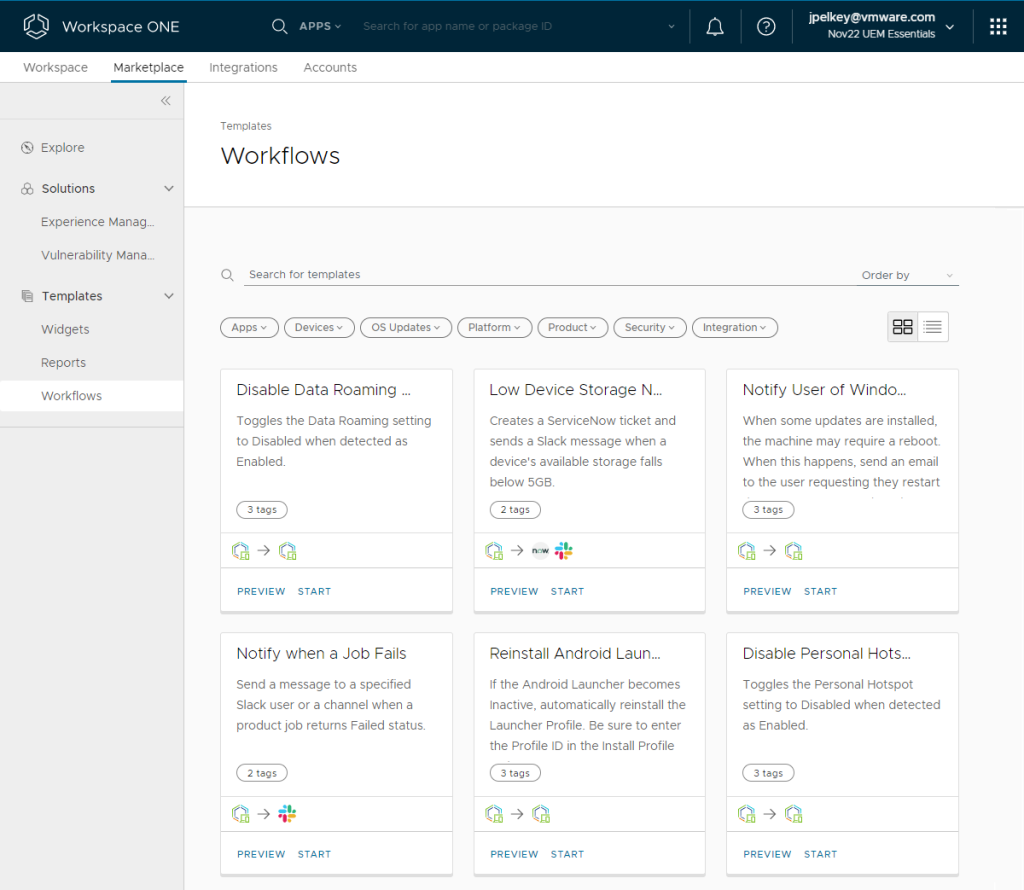The height and width of the screenshot is (890, 1024).
Task: Click the notifications bell icon
Action: 715,27
